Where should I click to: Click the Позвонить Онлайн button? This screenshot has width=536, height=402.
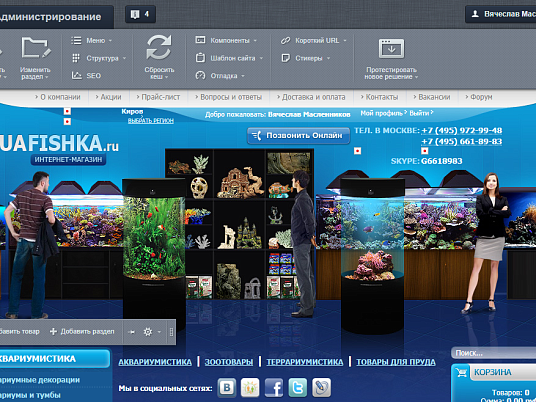[298, 136]
